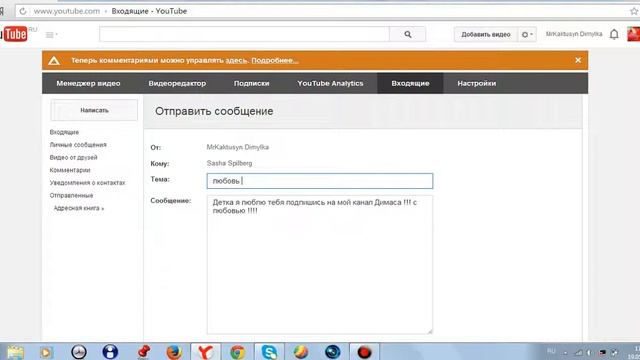Launch Google Chrome from the taskbar
Viewport: 640px width, 360px height.
(238, 352)
